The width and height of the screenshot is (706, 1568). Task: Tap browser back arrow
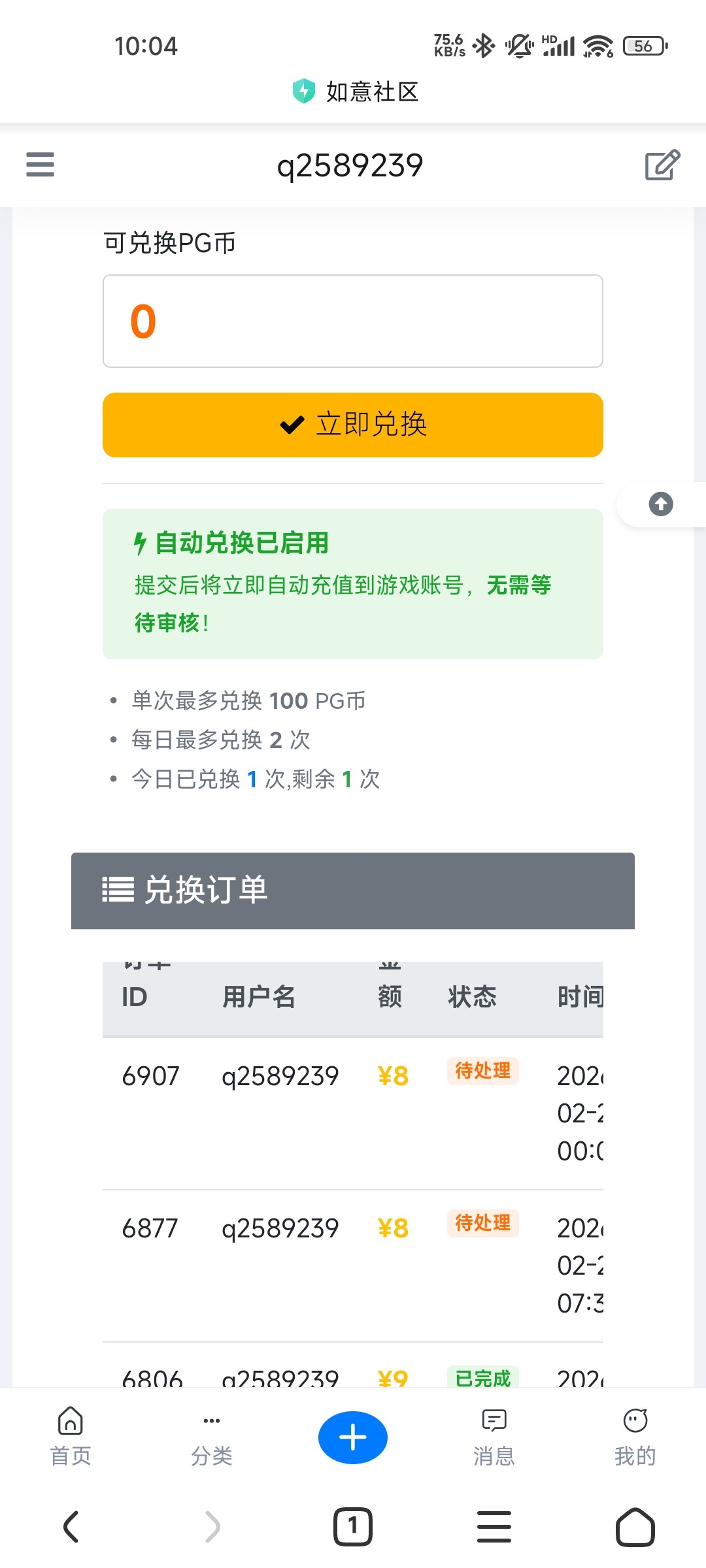[x=71, y=1527]
